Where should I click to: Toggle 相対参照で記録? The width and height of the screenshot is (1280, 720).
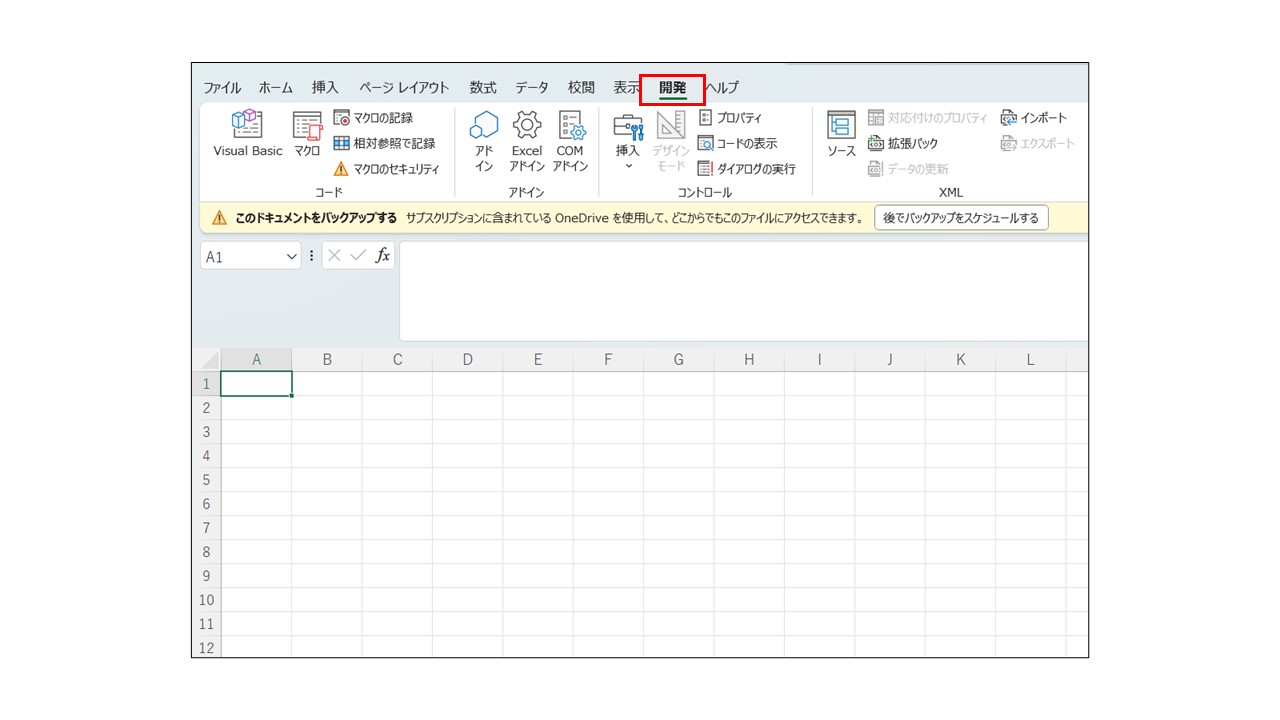(x=384, y=143)
